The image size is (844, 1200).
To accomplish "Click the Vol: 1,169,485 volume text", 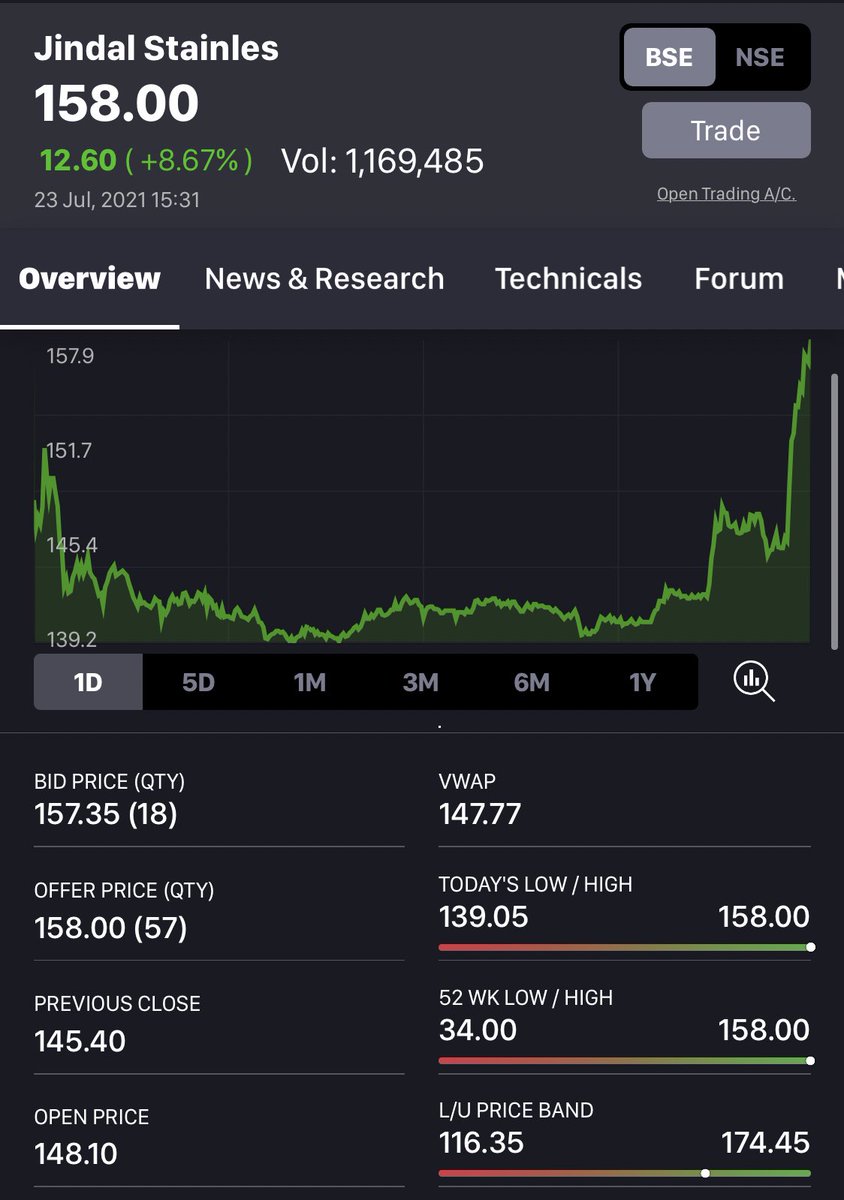I will click(x=382, y=160).
